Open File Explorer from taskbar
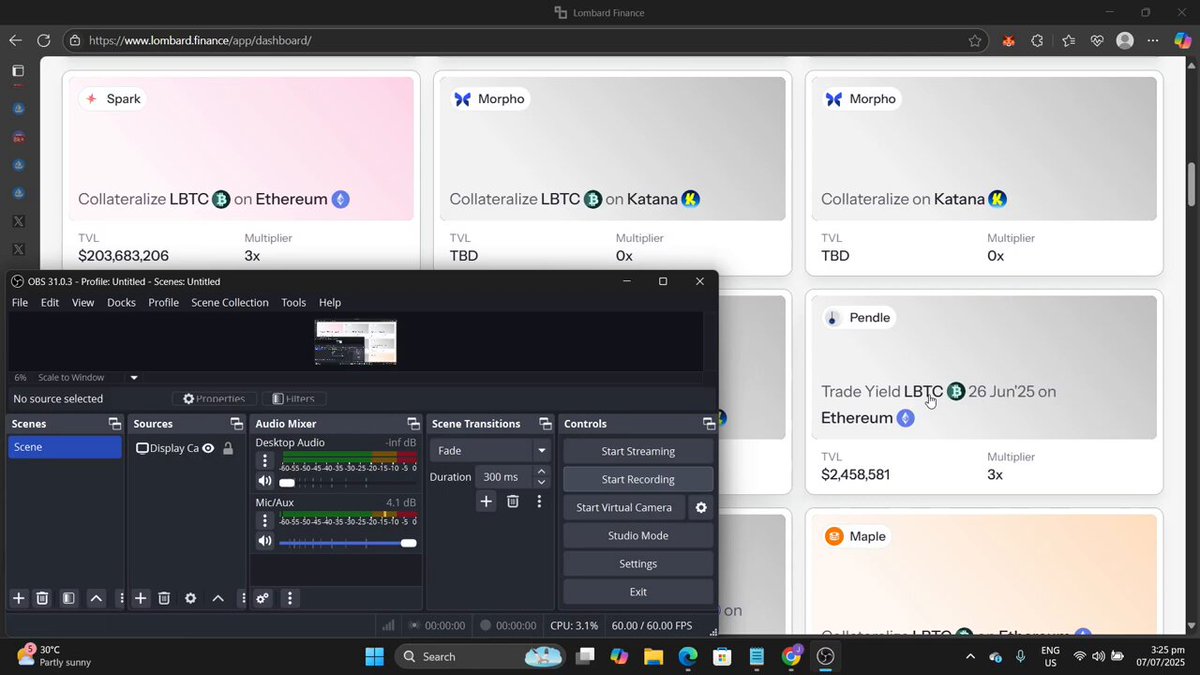 click(653, 657)
